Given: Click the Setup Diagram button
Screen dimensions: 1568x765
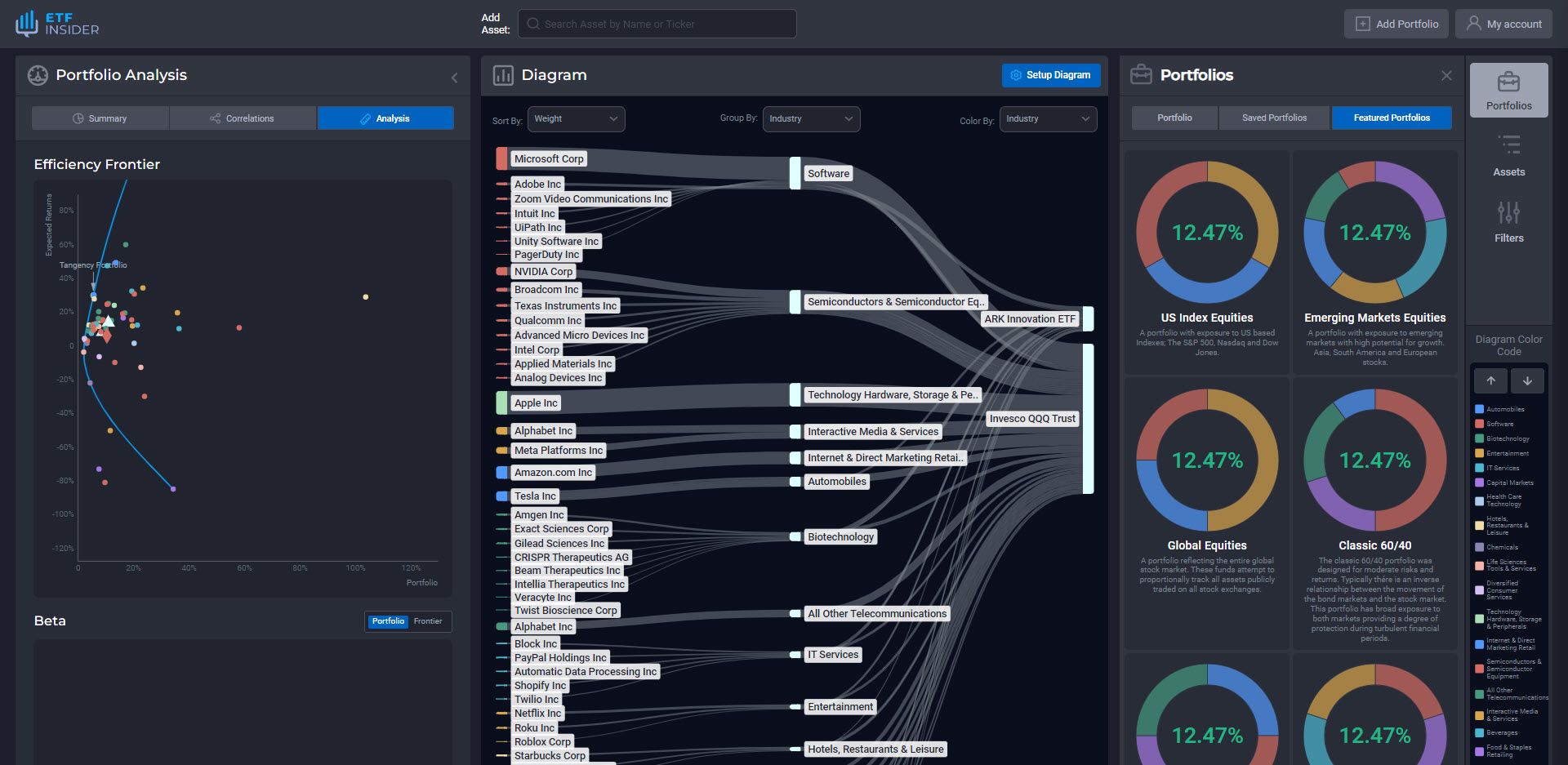Looking at the screenshot, I should pos(1050,75).
